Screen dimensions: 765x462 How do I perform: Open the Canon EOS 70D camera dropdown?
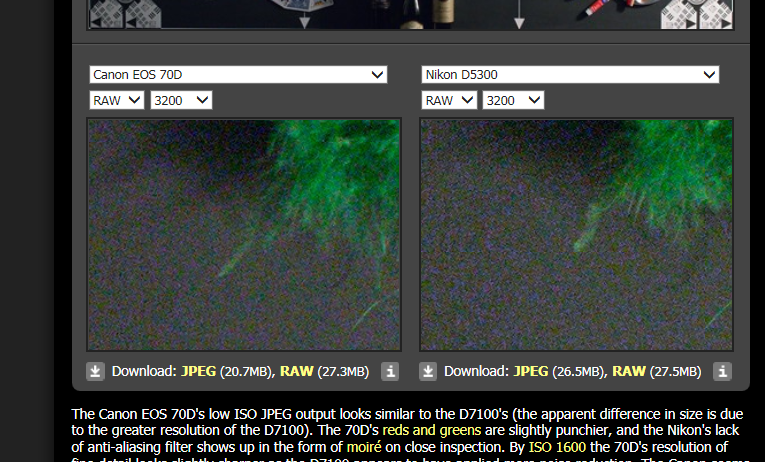[x=238, y=75]
